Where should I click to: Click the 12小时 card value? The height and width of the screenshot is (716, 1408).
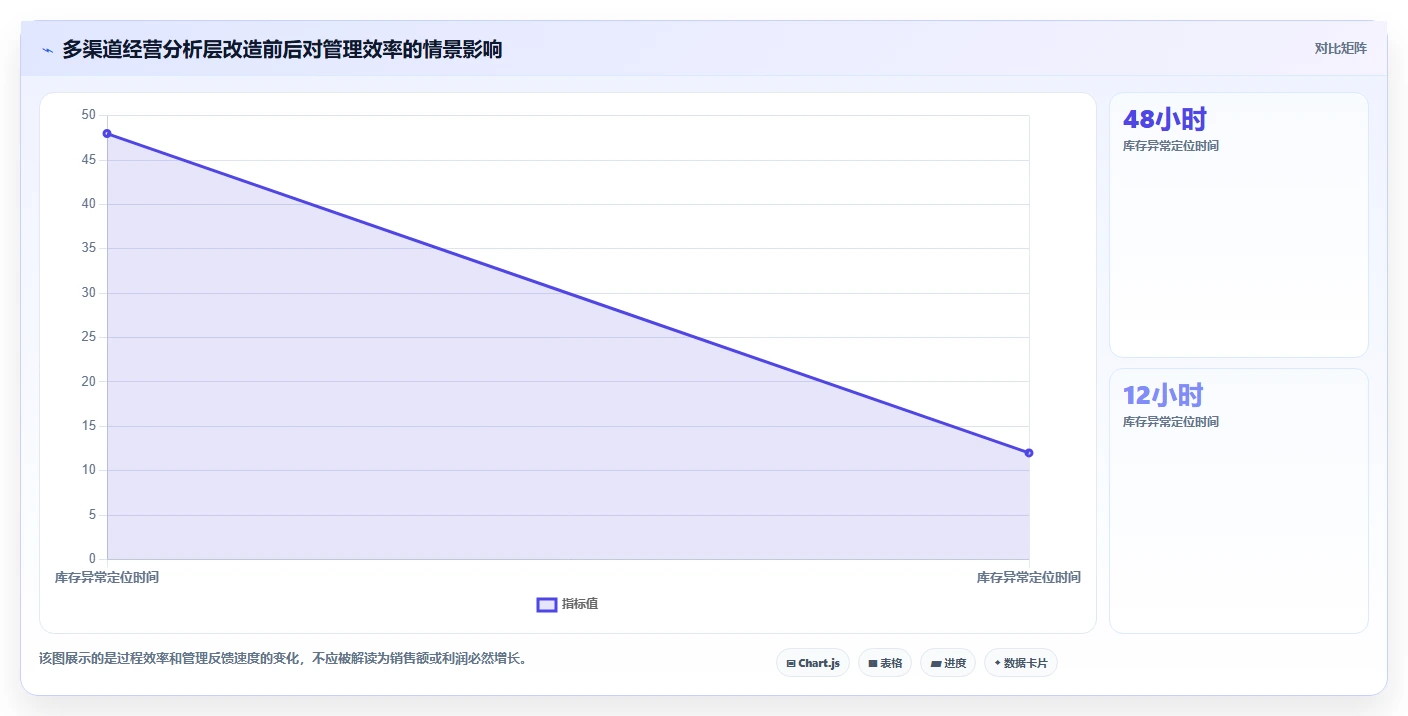[x=1163, y=395]
